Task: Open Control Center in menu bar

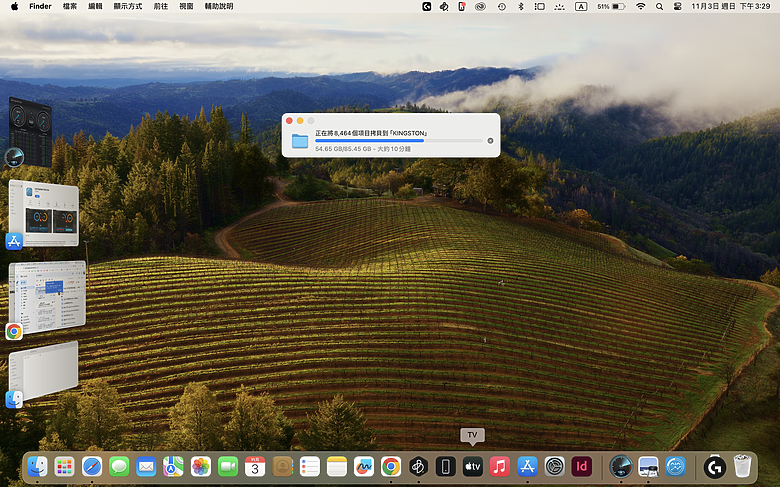Action: click(677, 6)
